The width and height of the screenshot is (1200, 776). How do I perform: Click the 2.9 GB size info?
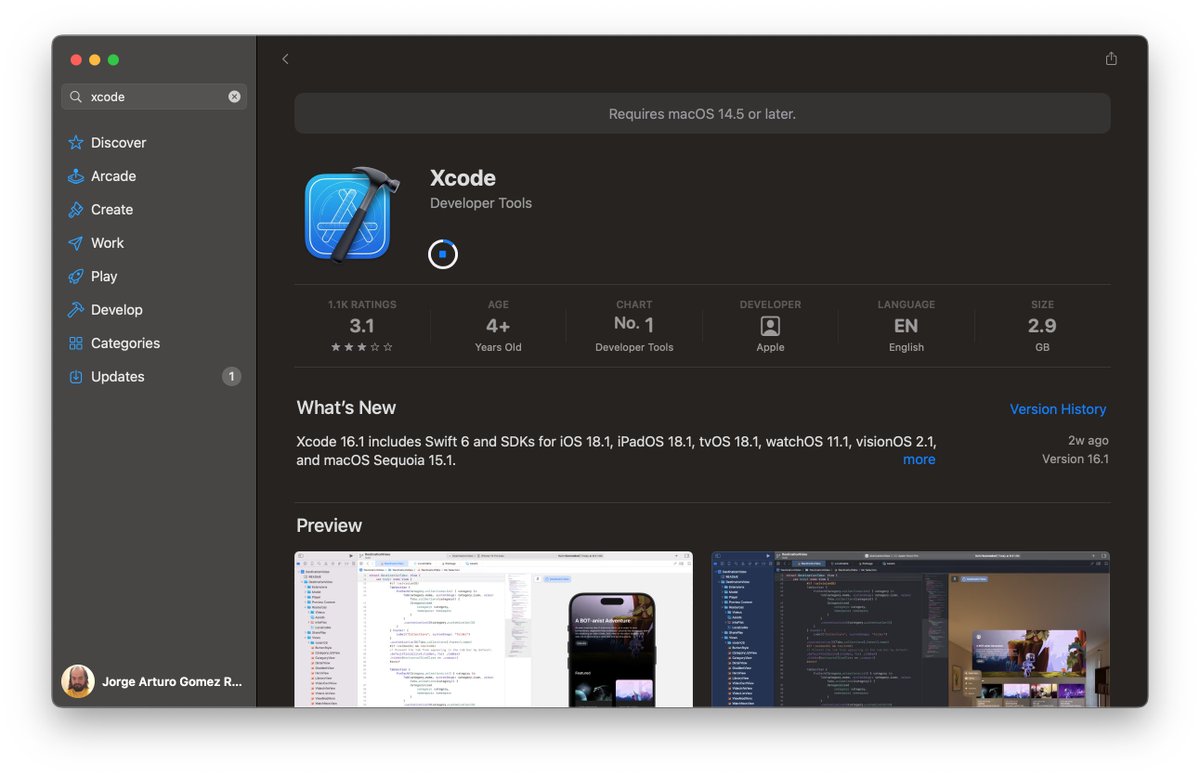coord(1042,326)
